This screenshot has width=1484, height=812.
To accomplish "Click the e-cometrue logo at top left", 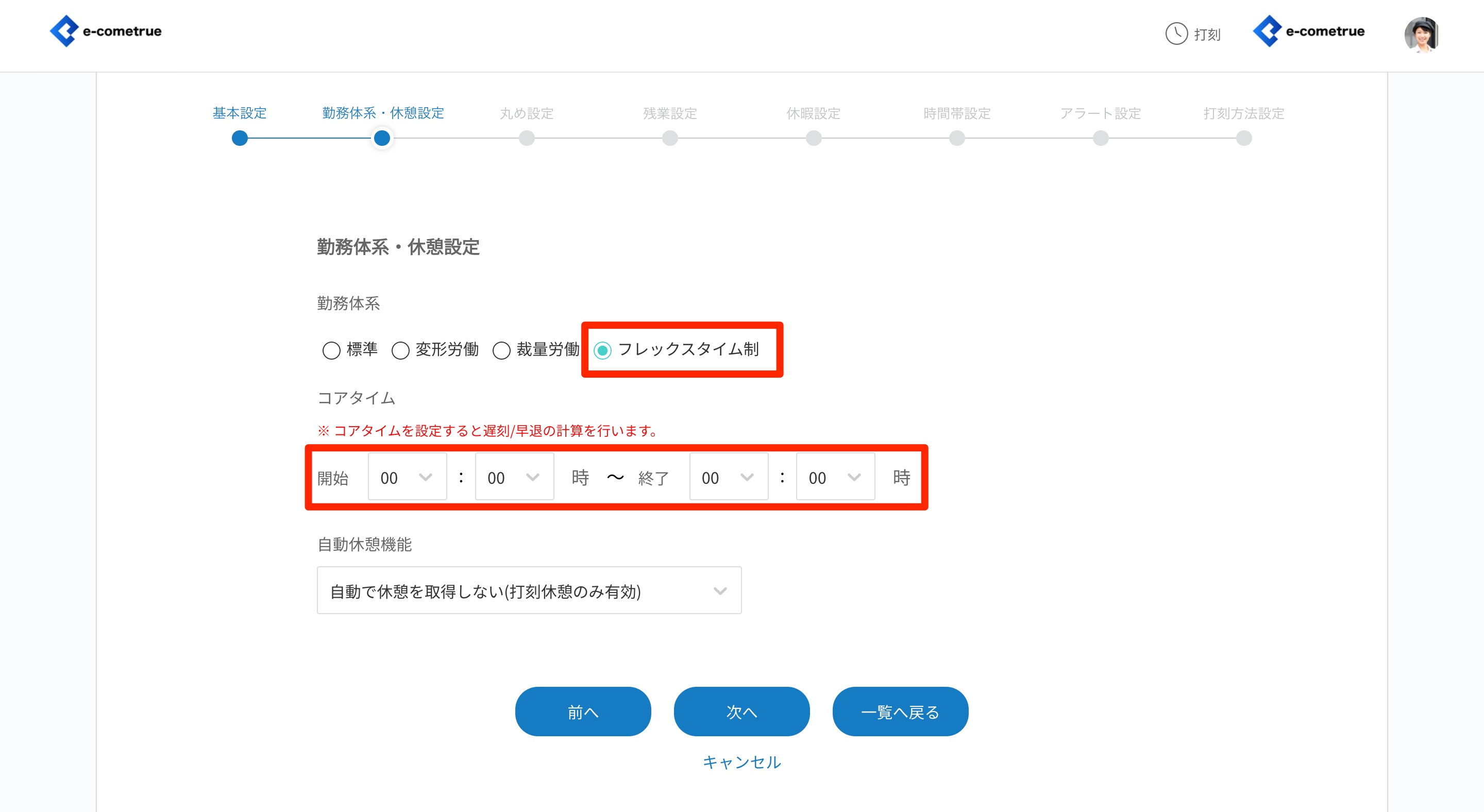I will [106, 31].
